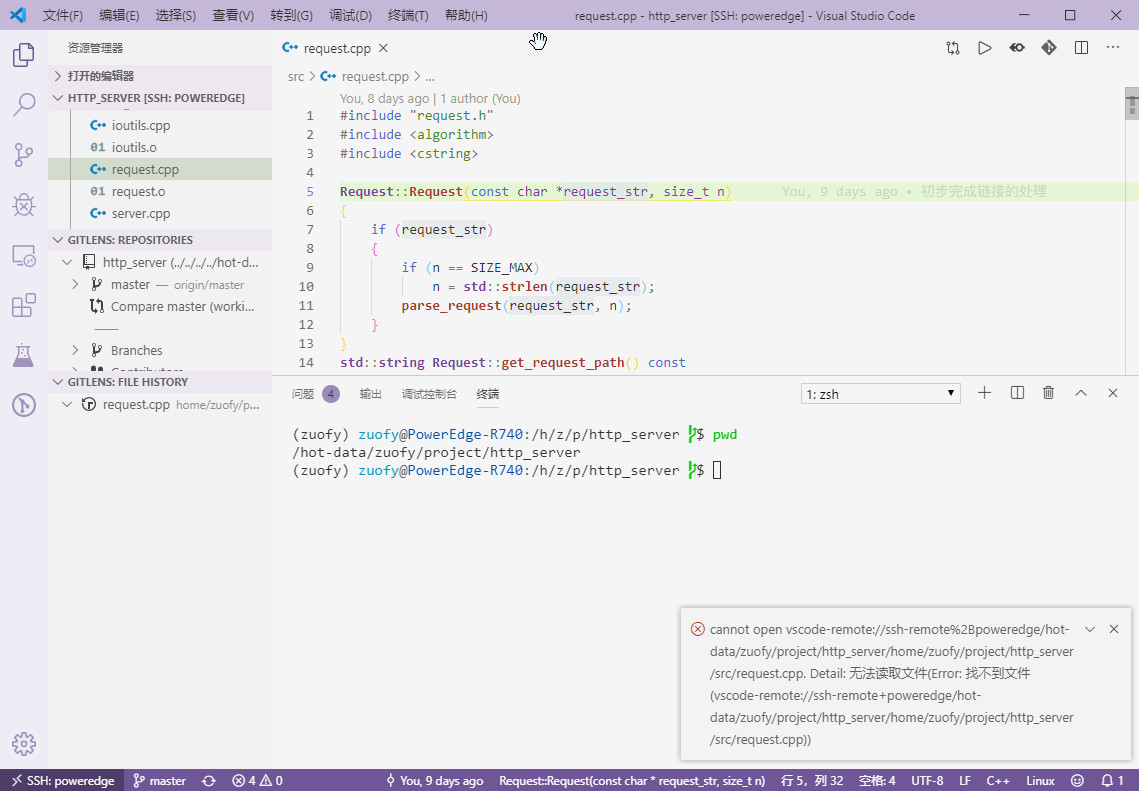The image size is (1139, 791).
Task: Open the Search view in the activity bar
Action: 23,104
